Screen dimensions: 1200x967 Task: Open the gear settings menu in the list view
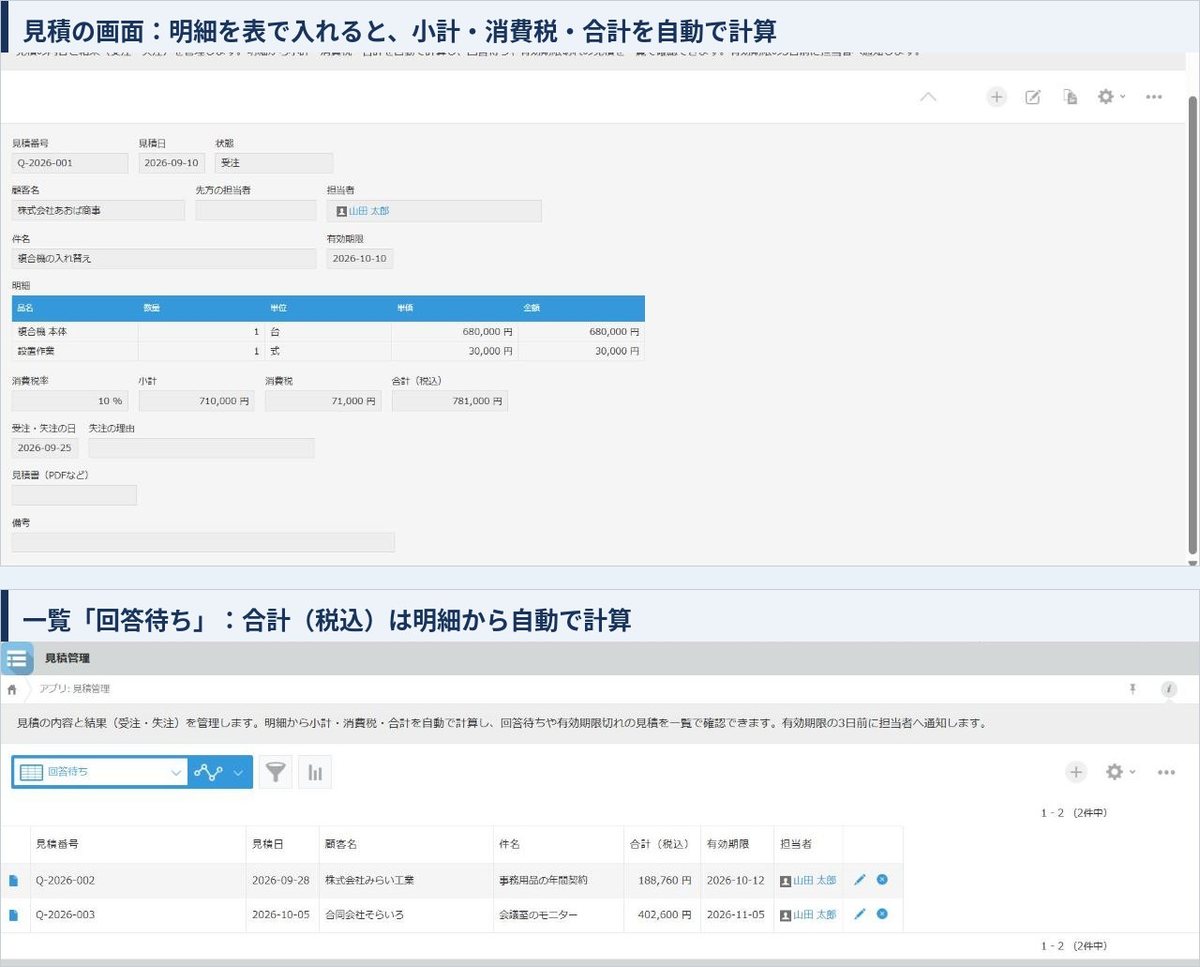tap(1119, 772)
